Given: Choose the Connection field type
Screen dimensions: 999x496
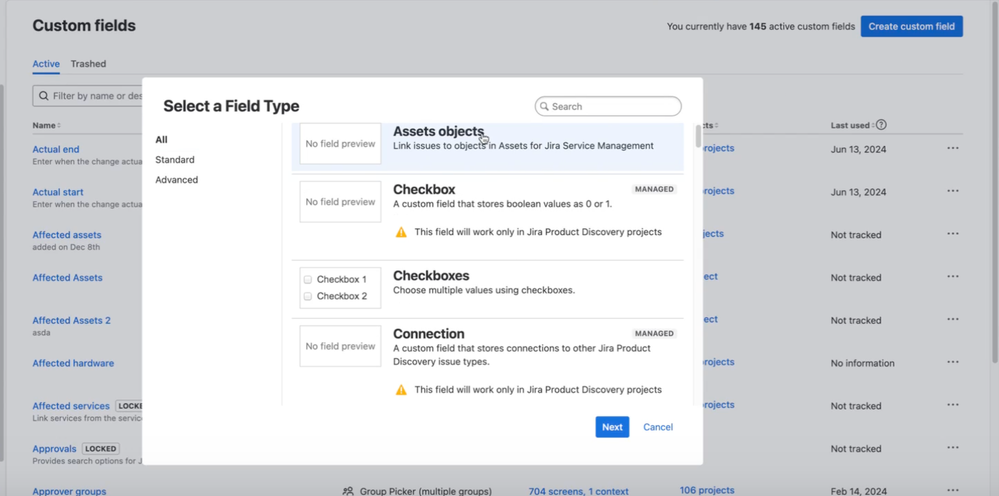Looking at the screenshot, I should tap(487, 363).
